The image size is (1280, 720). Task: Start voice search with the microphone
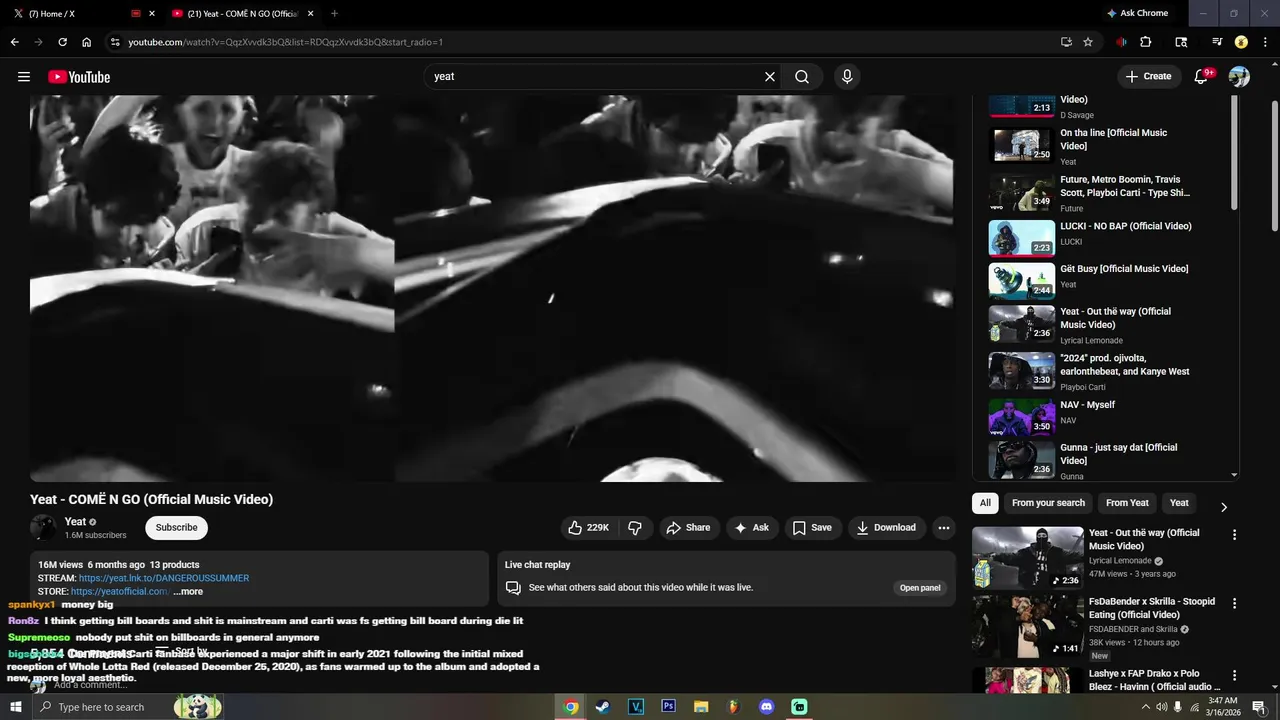tap(847, 77)
